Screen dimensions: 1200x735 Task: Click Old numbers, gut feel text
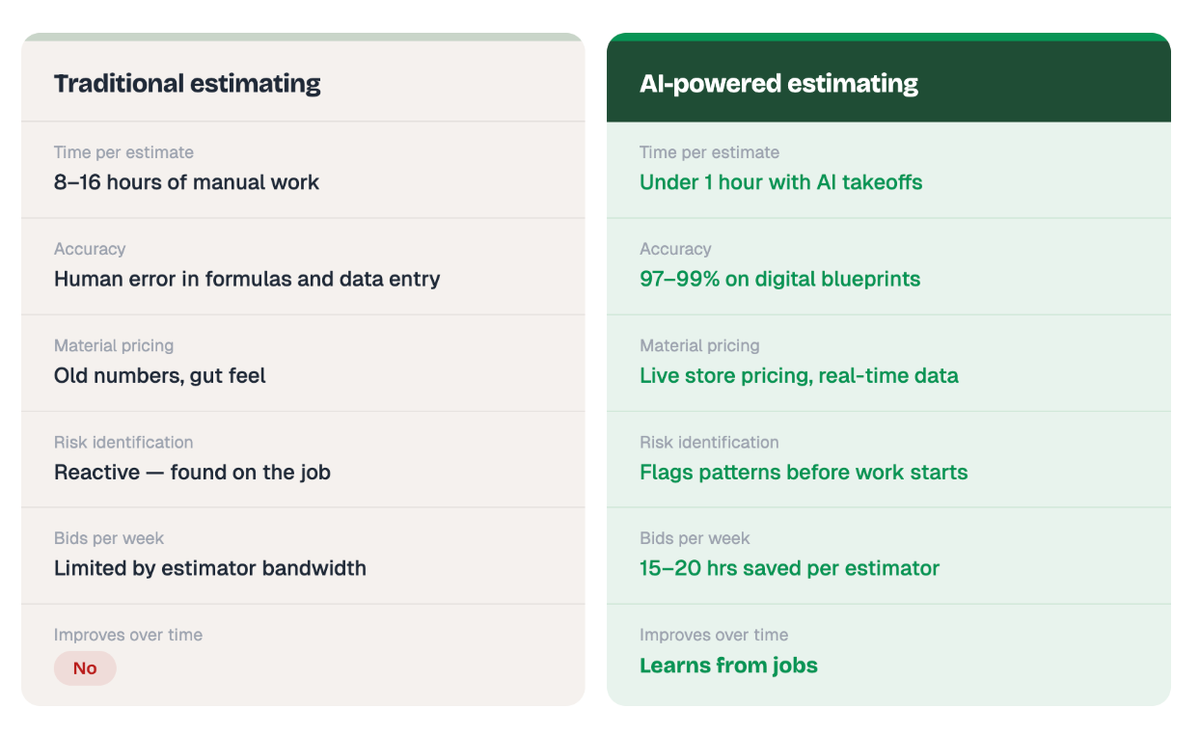(x=160, y=376)
